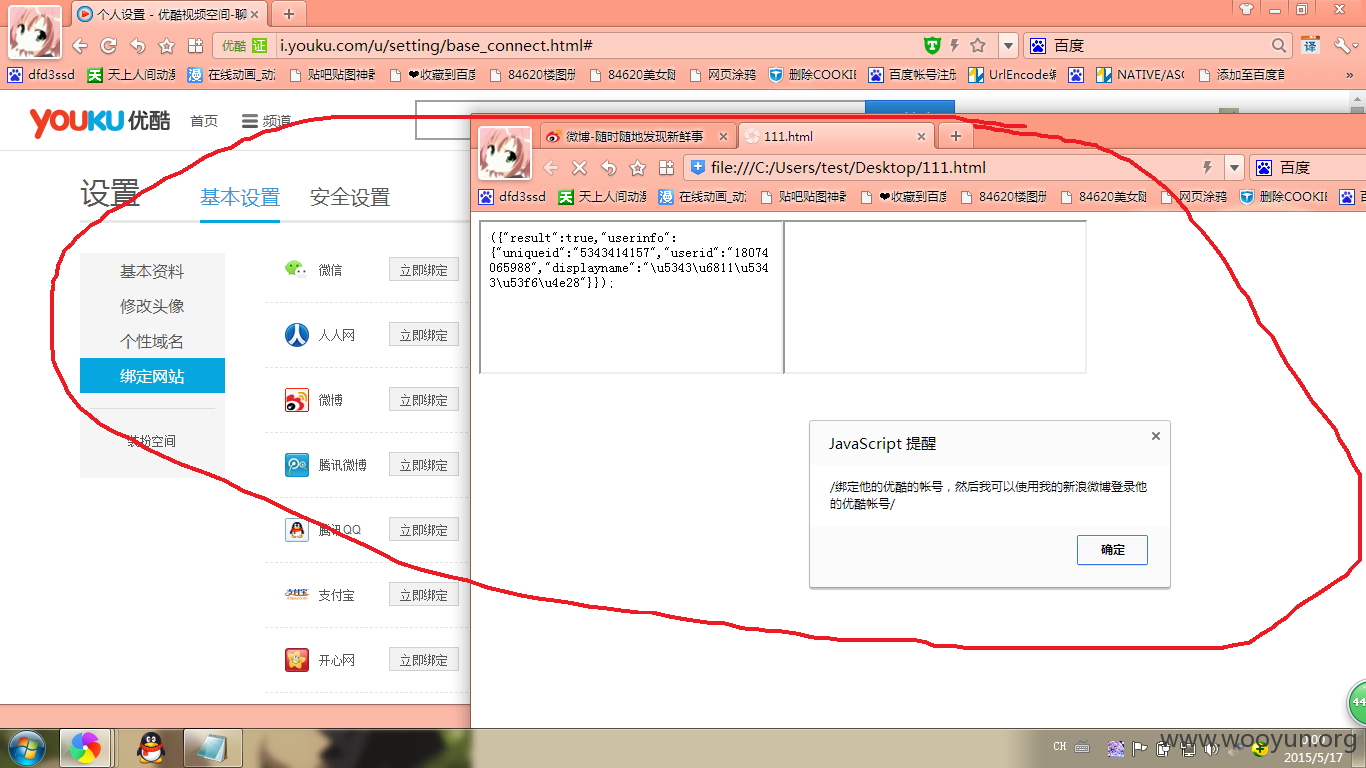Switch to the 微博 tab in front window
Screen dimensions: 1366x768
point(636,137)
